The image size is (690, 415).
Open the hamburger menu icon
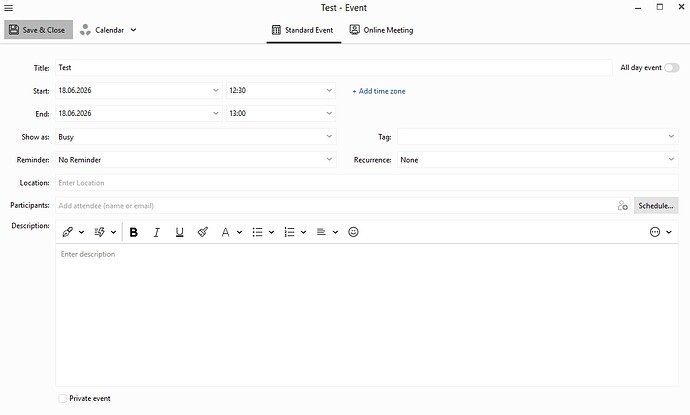click(x=8, y=8)
